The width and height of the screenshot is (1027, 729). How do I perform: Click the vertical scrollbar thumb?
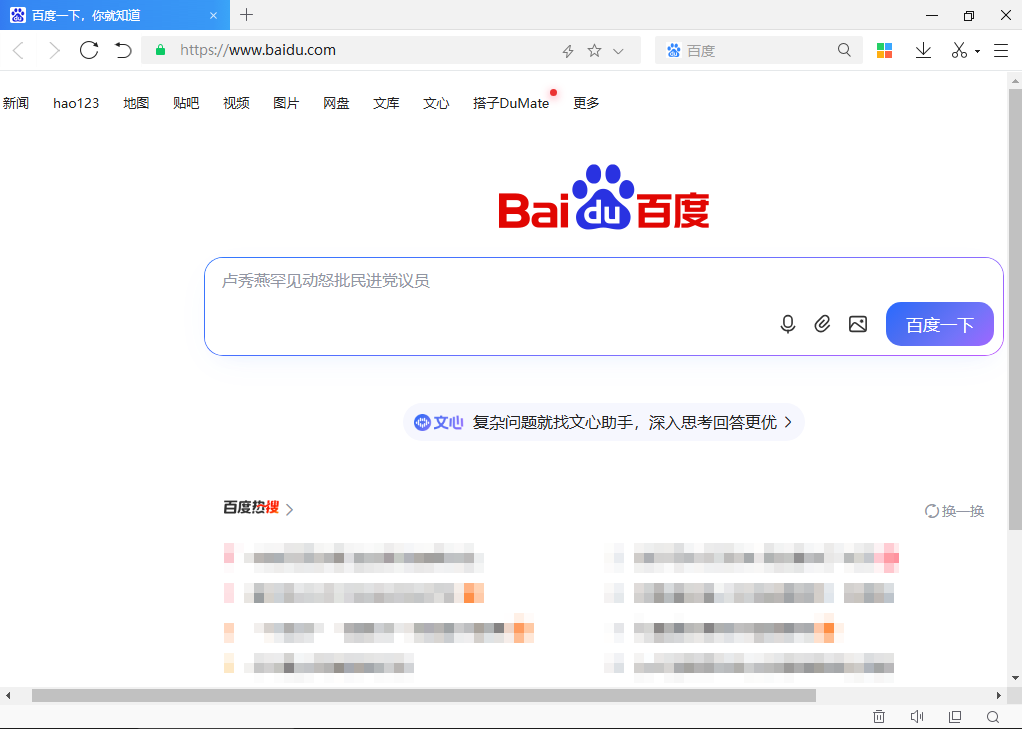1015,309
